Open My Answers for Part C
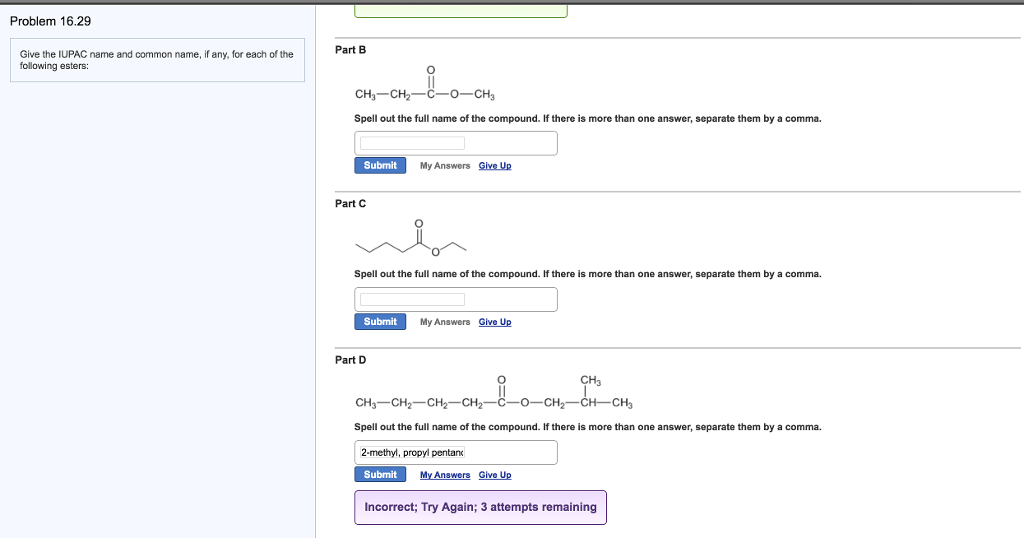 click(x=445, y=322)
